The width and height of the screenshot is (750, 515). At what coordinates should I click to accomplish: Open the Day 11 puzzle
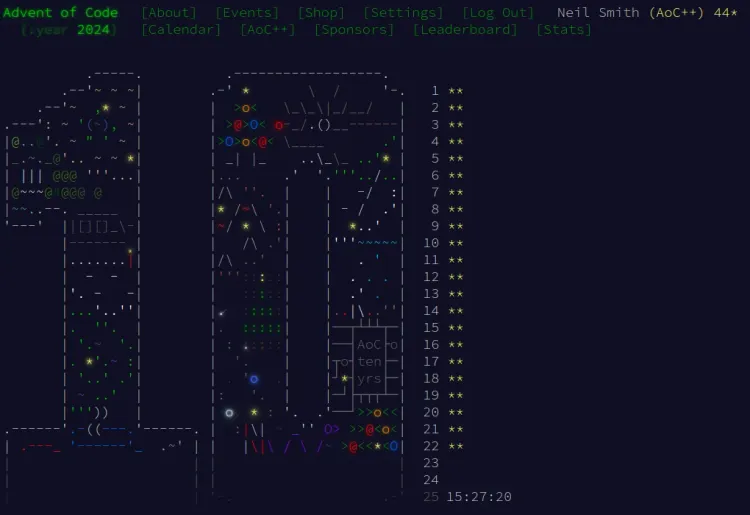coord(443,260)
